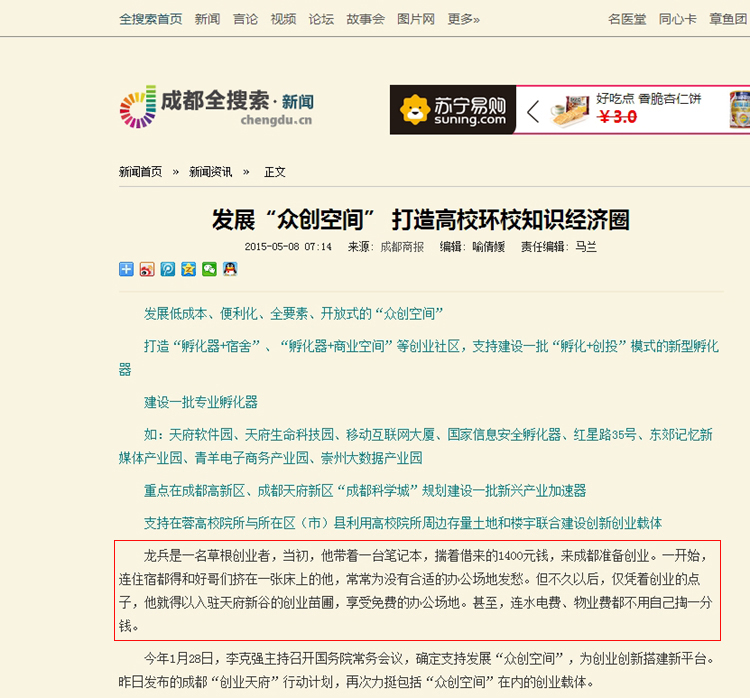Click left arrow in Suning ad
This screenshot has width=750, height=698.
(x=533, y=111)
